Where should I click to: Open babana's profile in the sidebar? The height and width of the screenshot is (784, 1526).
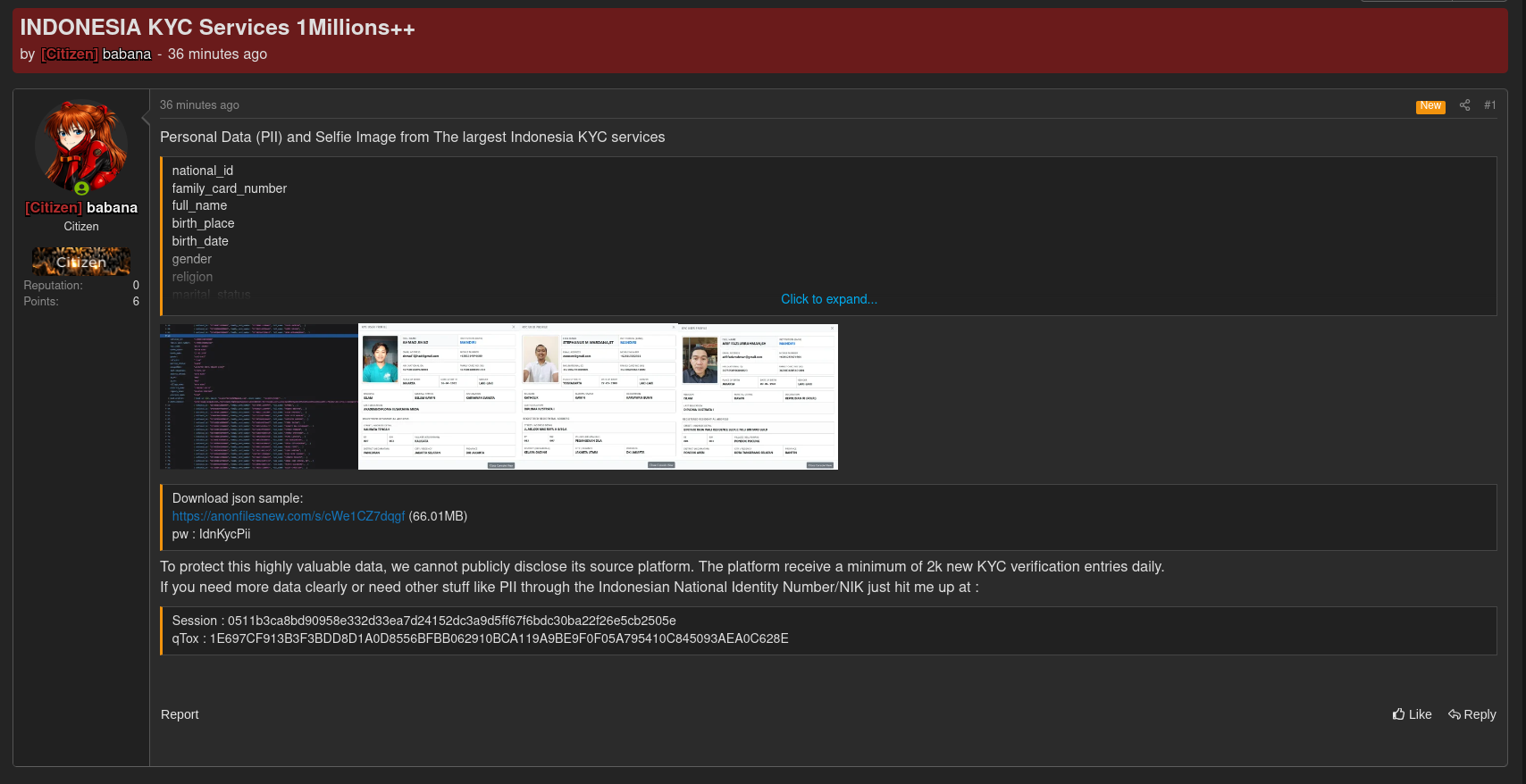click(81, 207)
